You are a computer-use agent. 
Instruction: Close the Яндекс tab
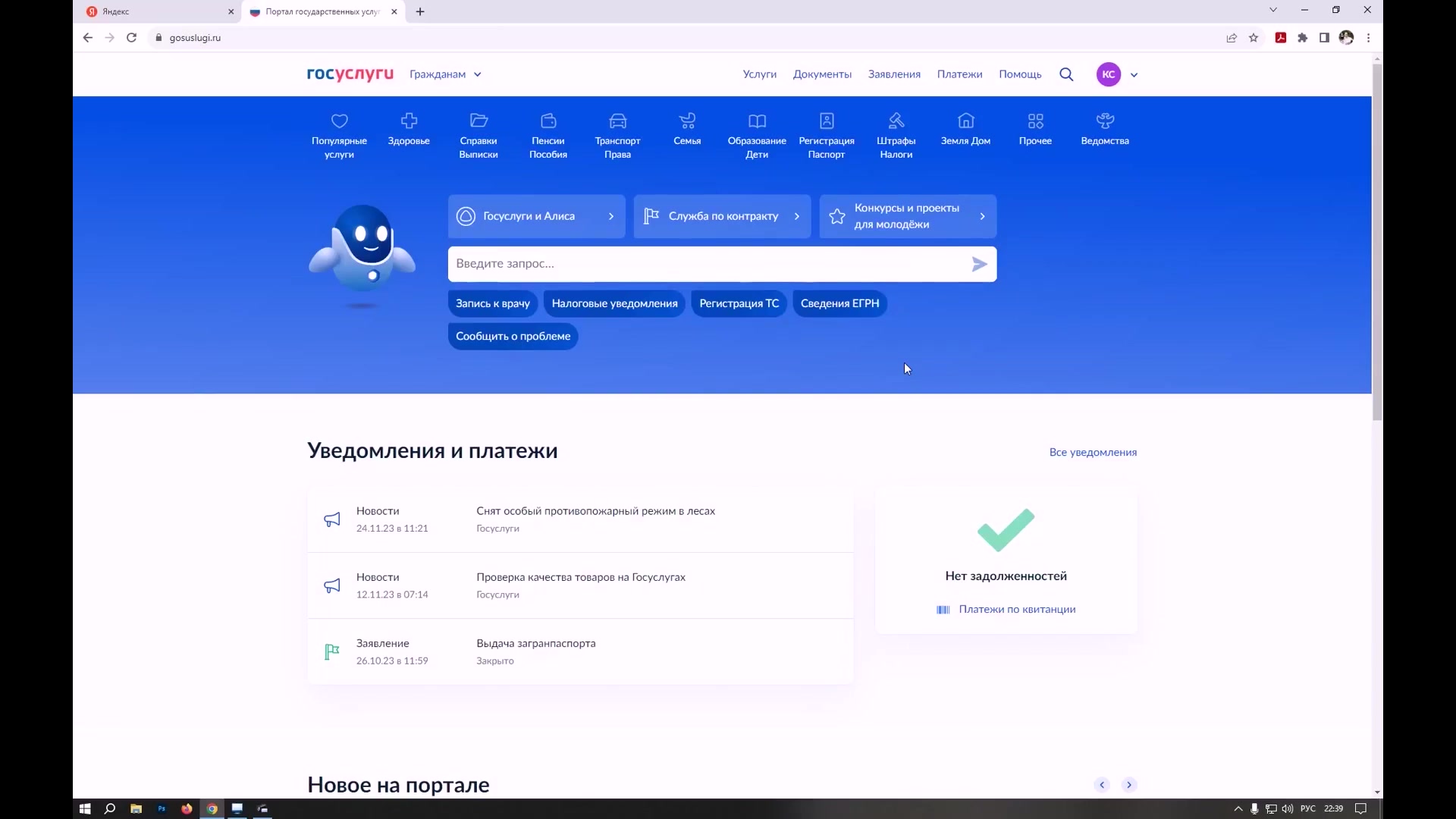tap(231, 11)
